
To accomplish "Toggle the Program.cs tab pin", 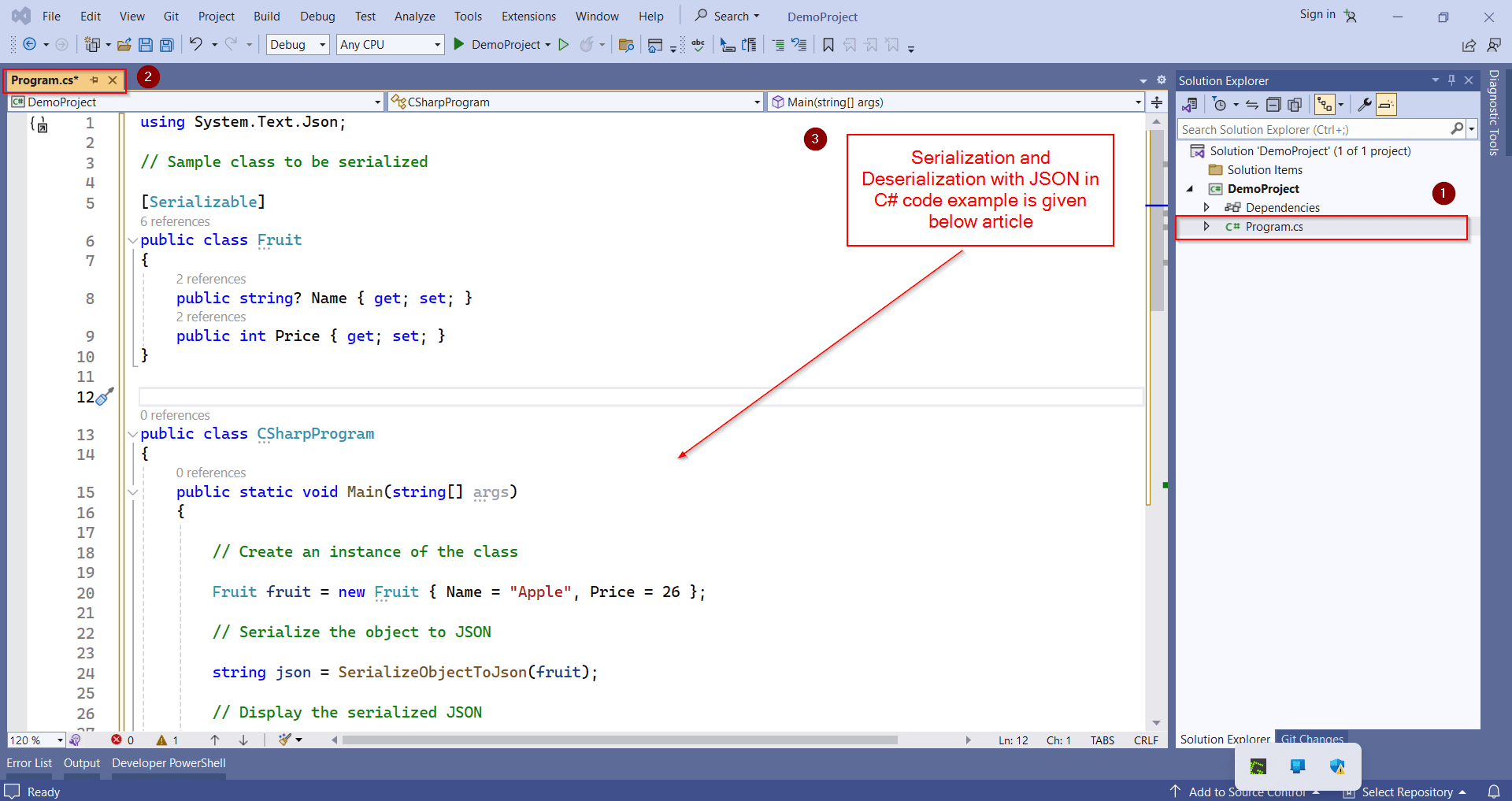I will [94, 80].
